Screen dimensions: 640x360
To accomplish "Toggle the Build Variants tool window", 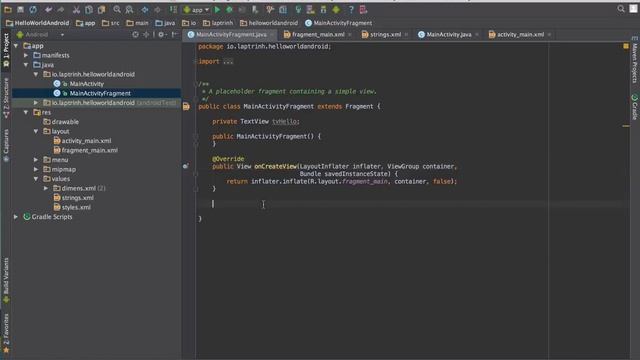I will tap(6, 281).
